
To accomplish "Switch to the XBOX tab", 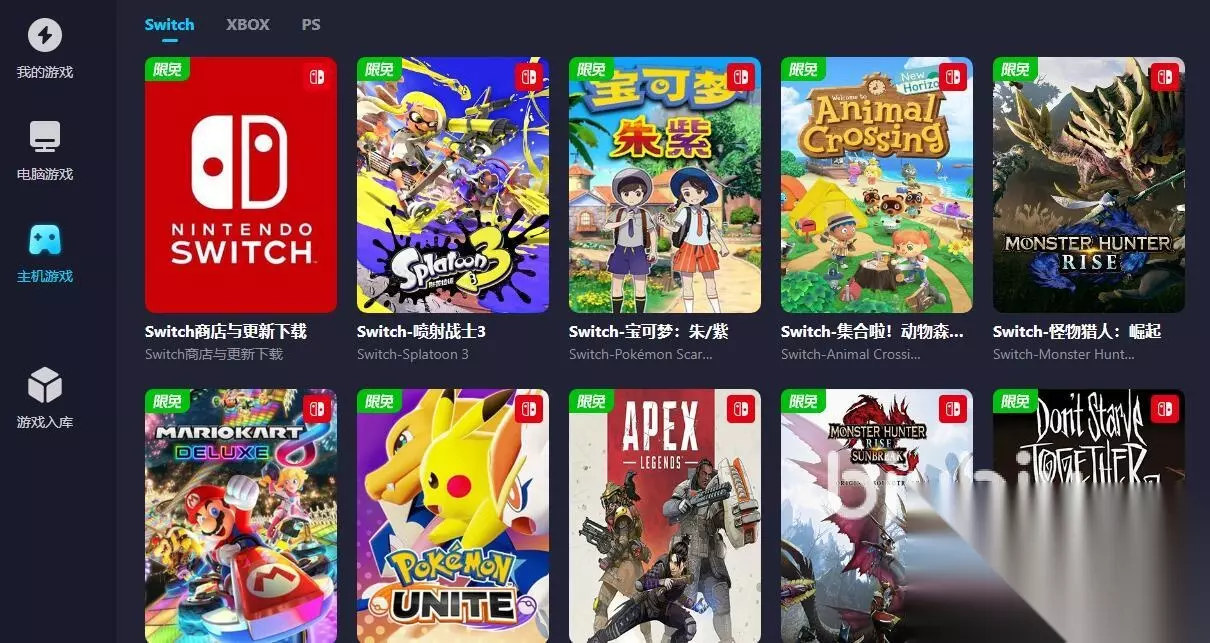I will click(248, 24).
